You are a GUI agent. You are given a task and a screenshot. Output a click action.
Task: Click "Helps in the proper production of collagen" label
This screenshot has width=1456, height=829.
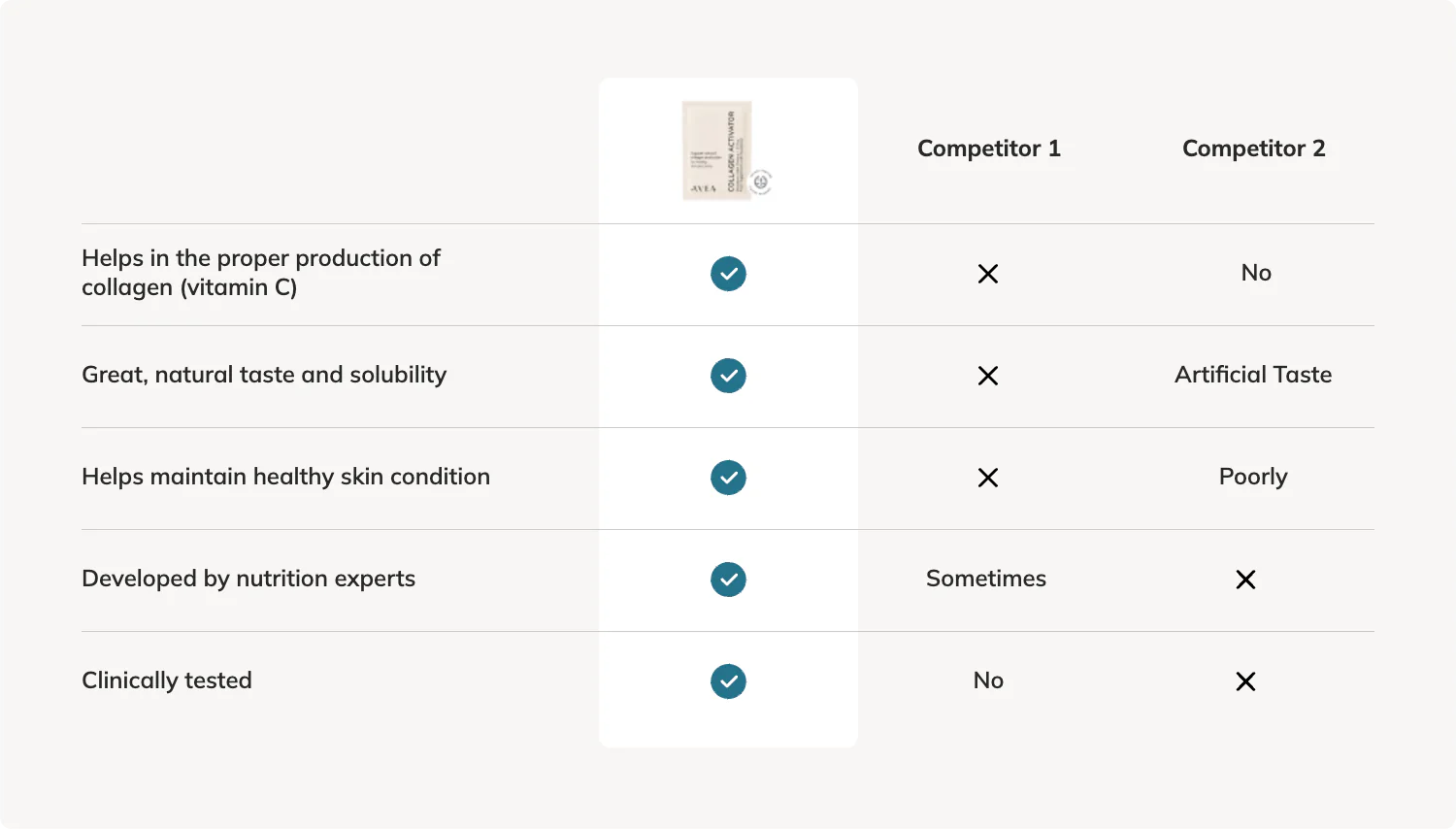pyautogui.click(x=260, y=273)
